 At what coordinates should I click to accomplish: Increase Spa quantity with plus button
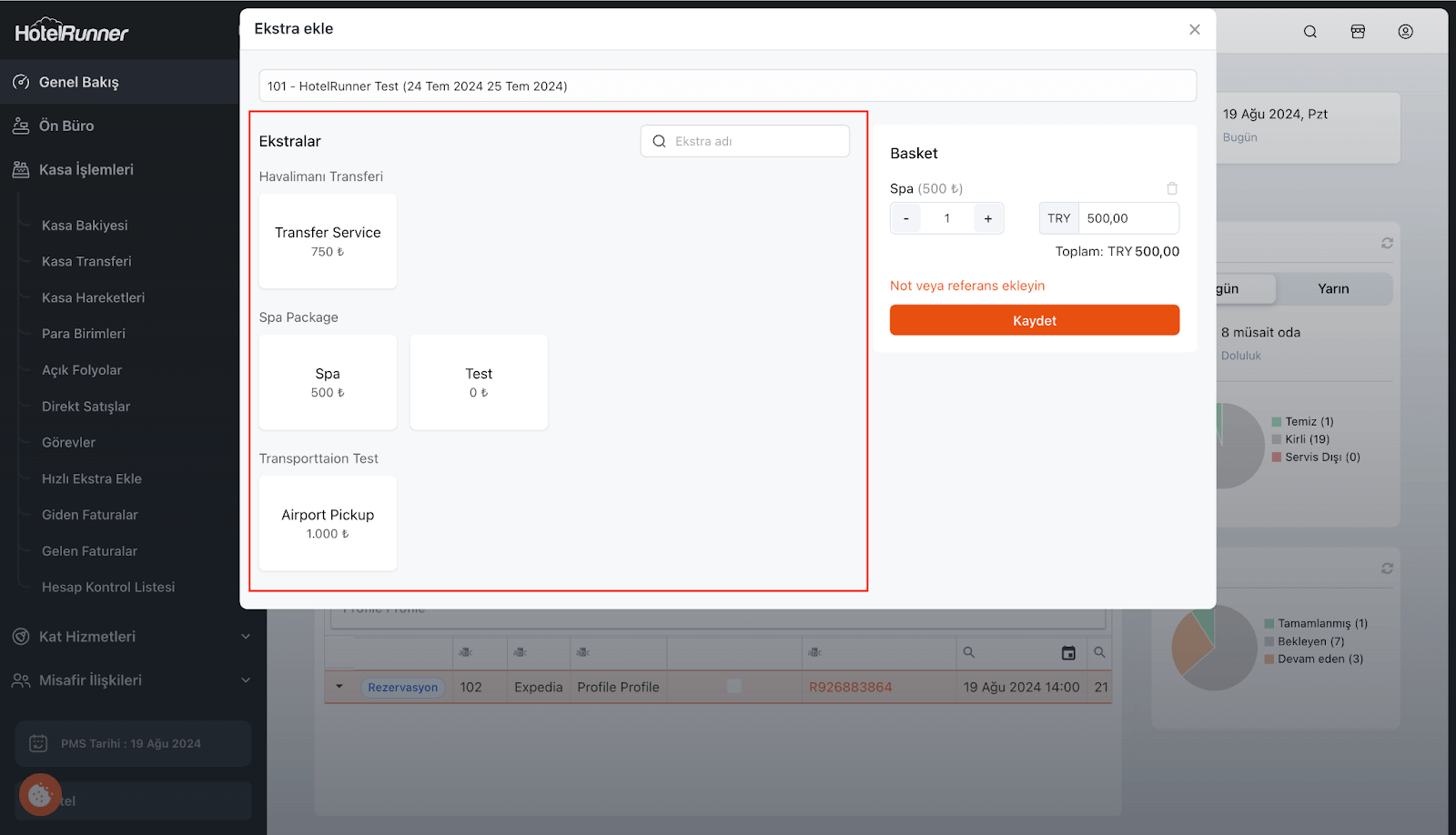(987, 218)
